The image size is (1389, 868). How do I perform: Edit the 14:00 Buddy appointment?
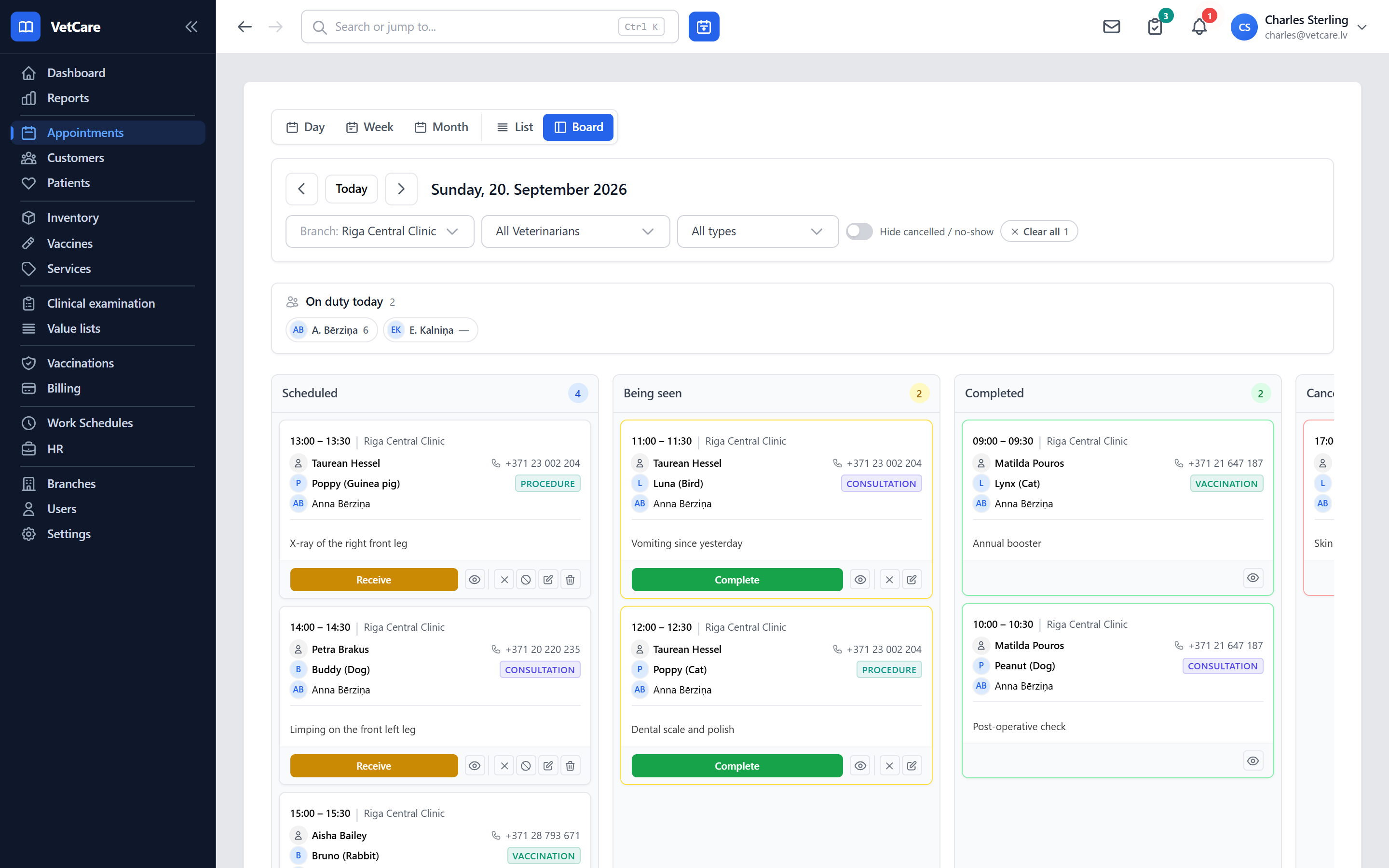548,766
